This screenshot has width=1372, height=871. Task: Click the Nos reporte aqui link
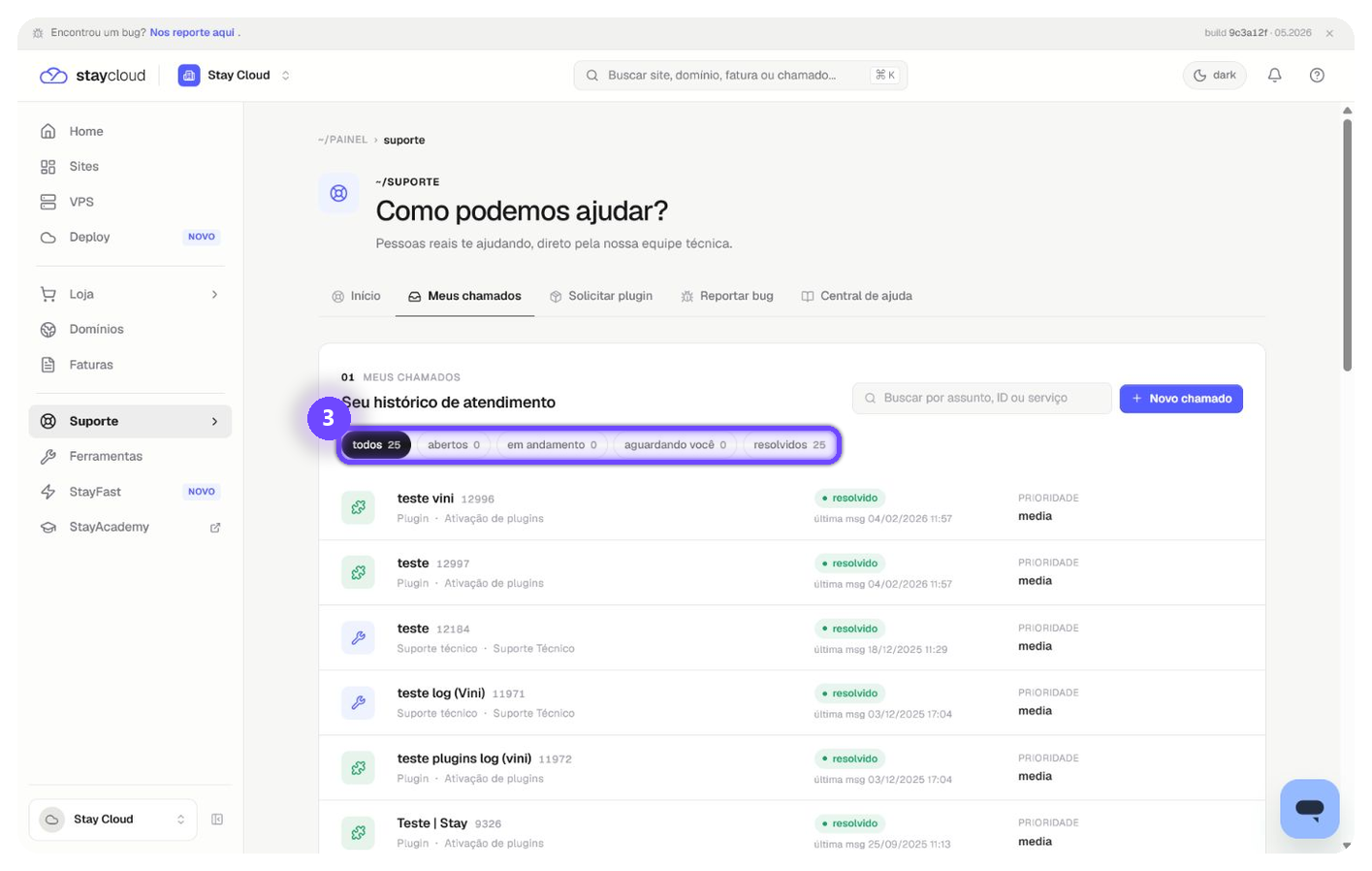[x=192, y=32]
